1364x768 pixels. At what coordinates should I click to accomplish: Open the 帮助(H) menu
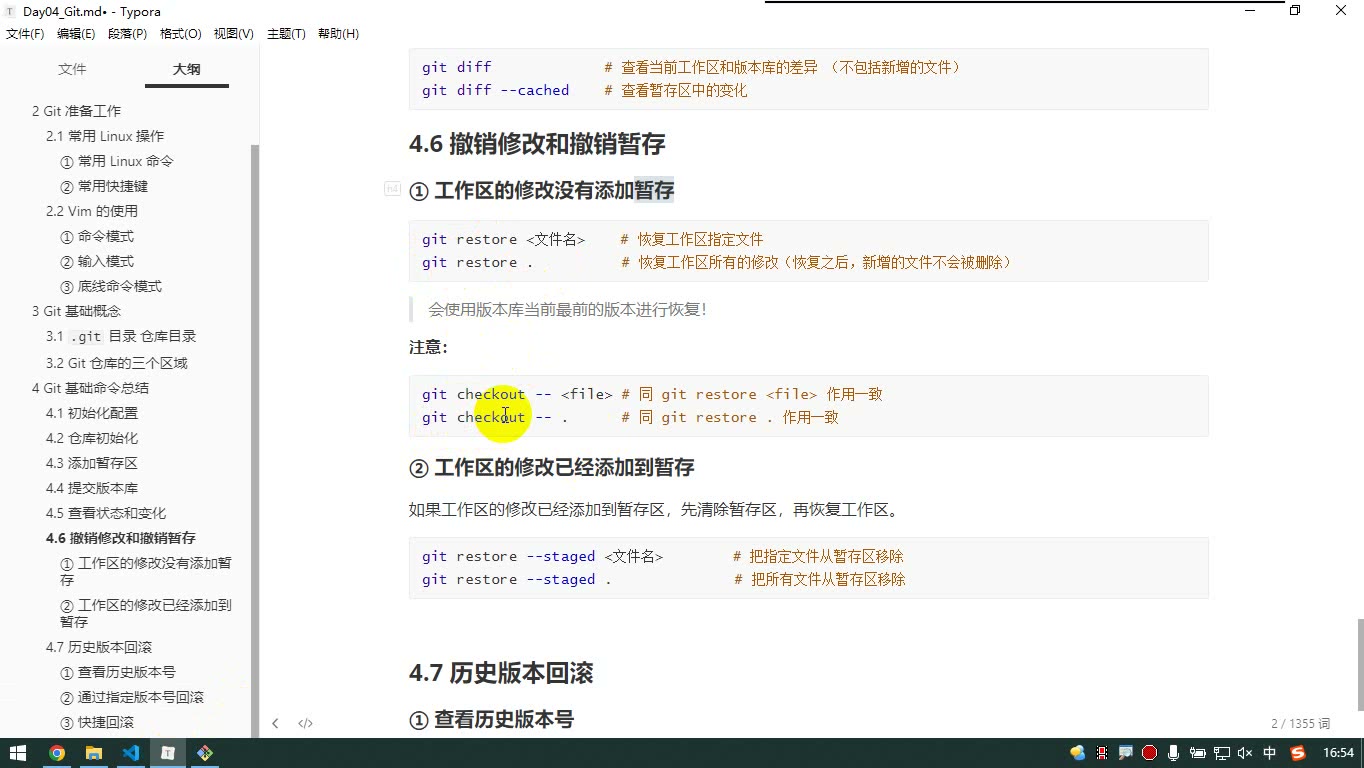pos(338,34)
